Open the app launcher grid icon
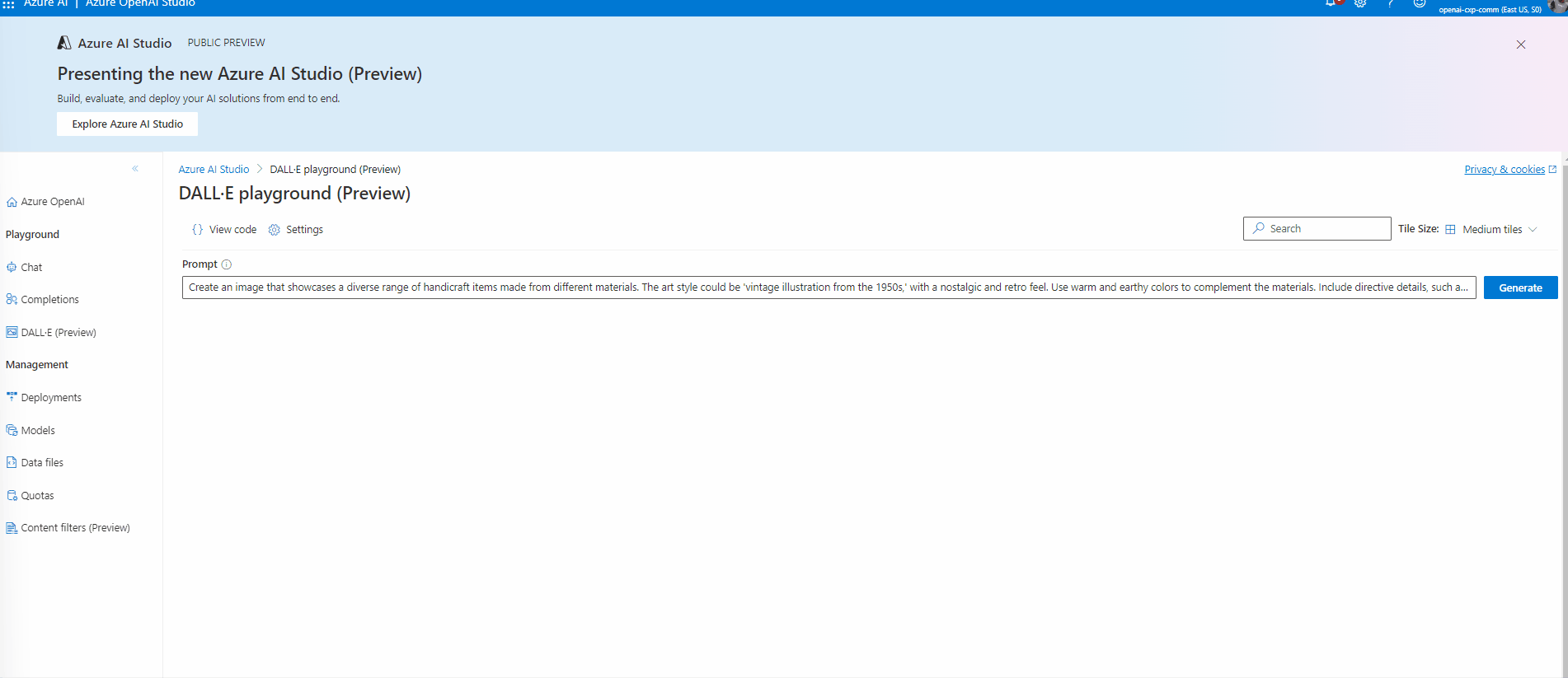Viewport: 1568px width, 678px height. tap(8, 4)
